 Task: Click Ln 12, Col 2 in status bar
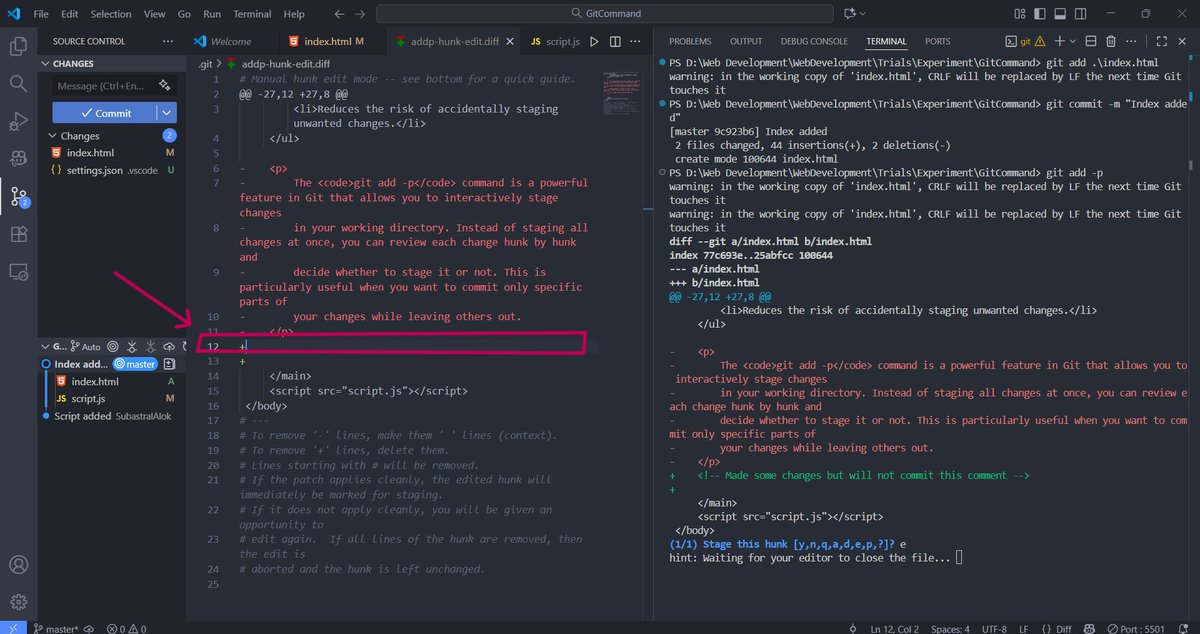coord(896,629)
